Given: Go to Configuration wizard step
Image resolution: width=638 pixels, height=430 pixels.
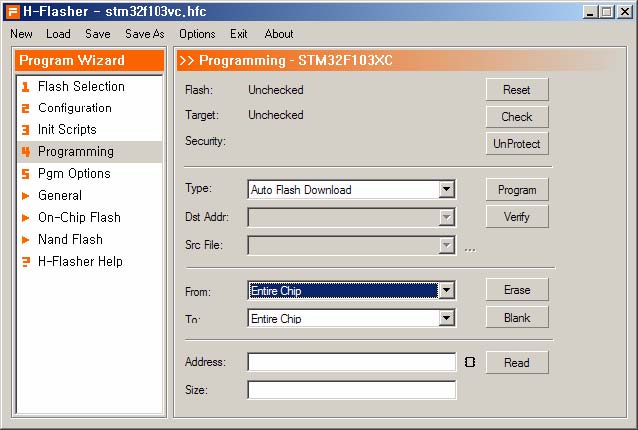Looking at the screenshot, I should [90, 108].
